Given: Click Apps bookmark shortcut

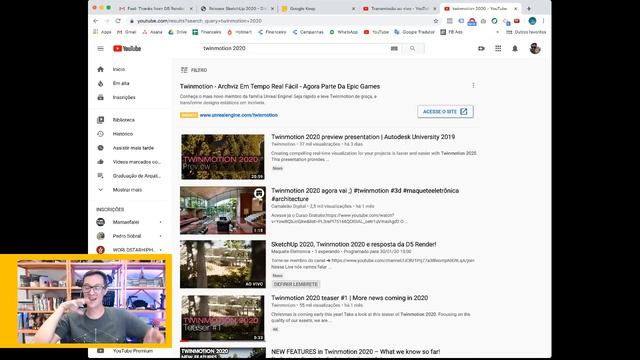Looking at the screenshot, I should pos(102,32).
